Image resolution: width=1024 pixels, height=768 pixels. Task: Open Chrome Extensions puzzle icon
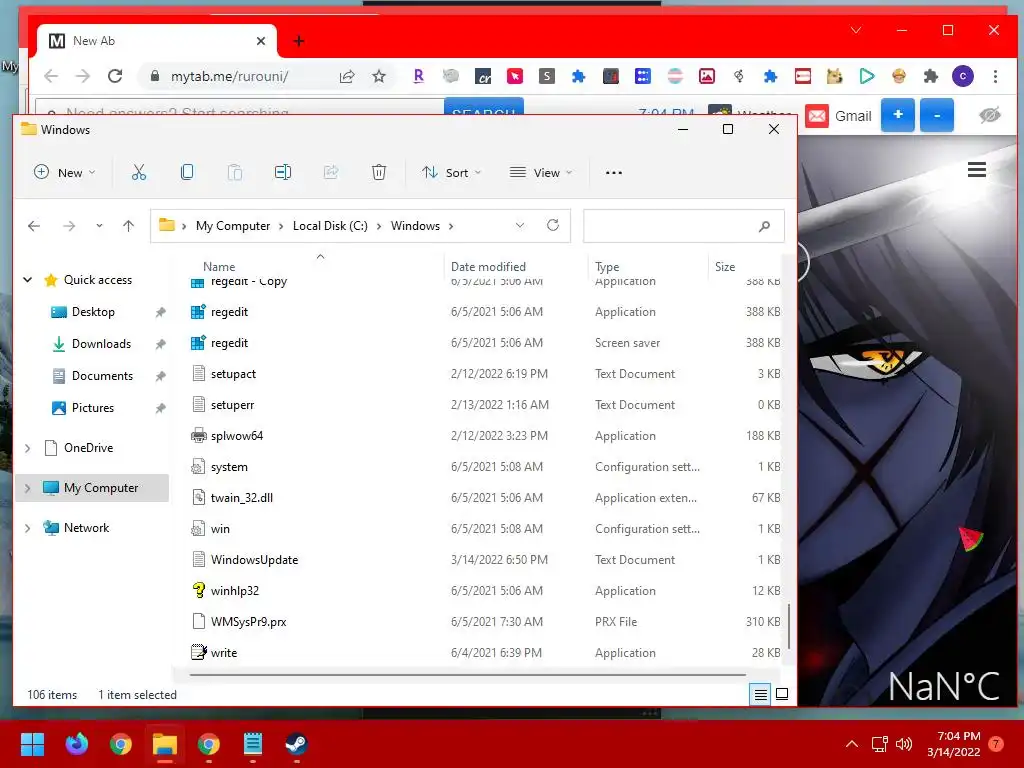click(931, 76)
